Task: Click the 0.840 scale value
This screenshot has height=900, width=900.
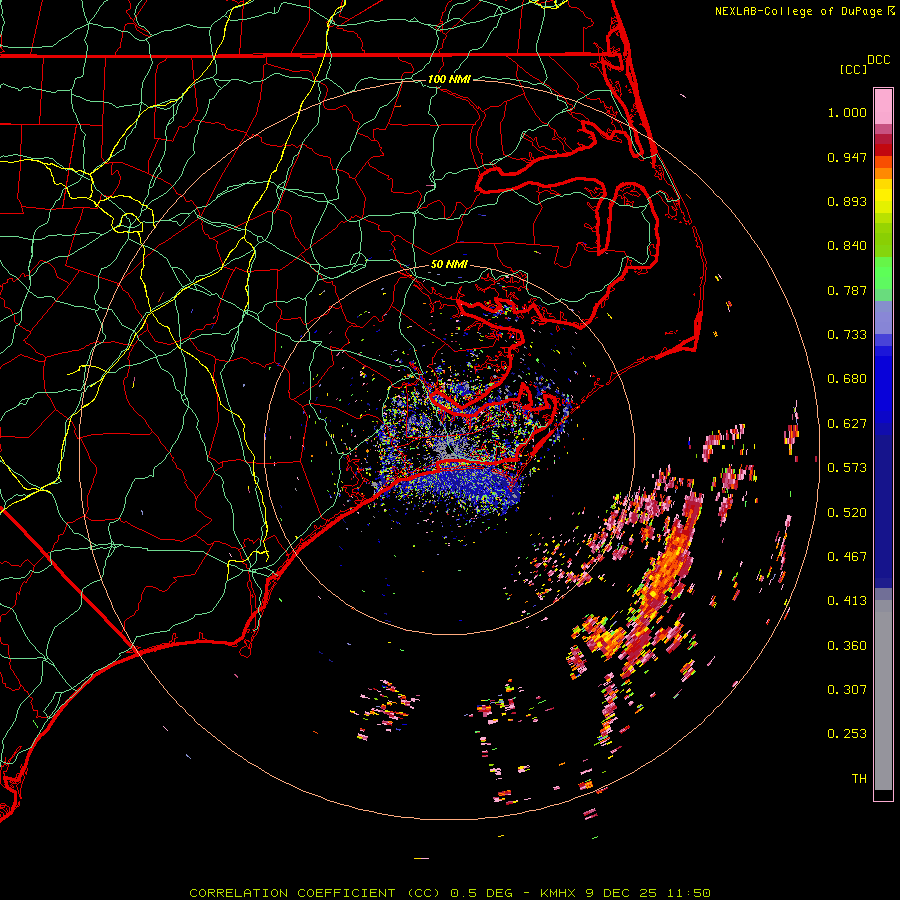Action: (x=847, y=246)
